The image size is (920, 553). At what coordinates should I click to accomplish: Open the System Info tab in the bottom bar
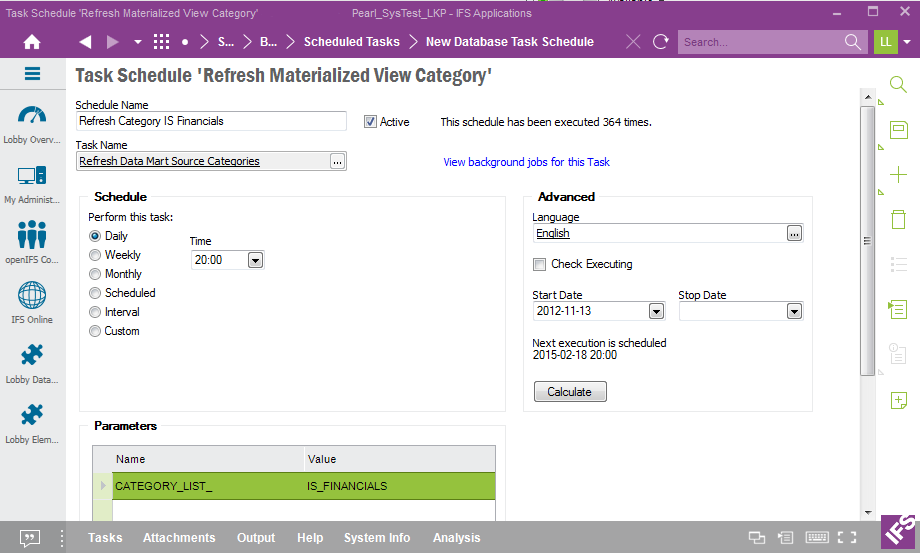point(377,538)
